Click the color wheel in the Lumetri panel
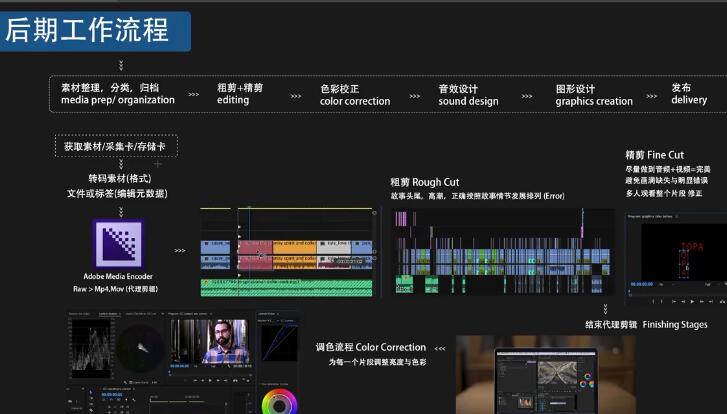The height and width of the screenshot is (414, 727). [x=277, y=402]
